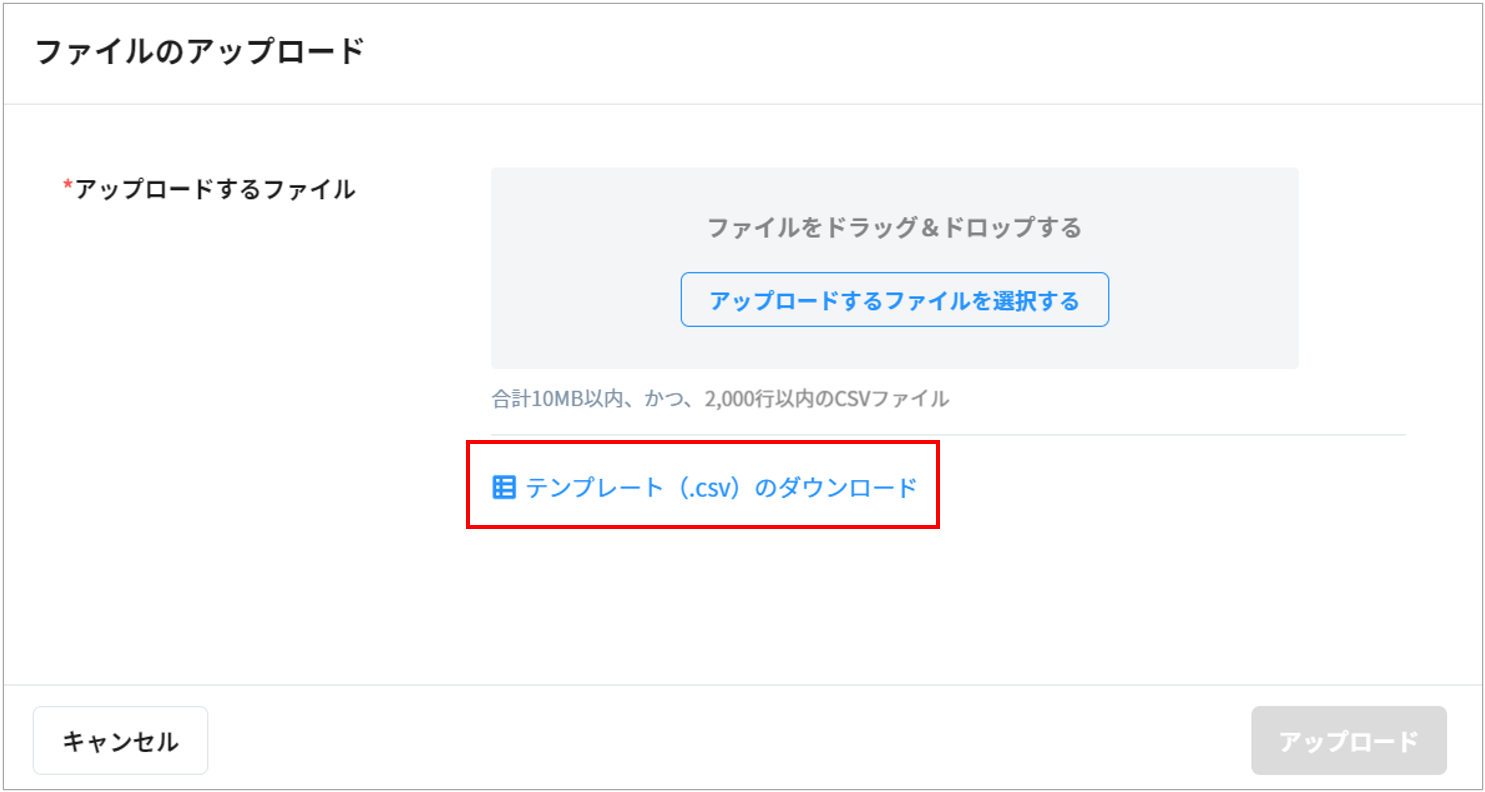Click the 合計10MB以内 CSV hint text
Viewport: 1485px width, 792px height.
[x=720, y=399]
